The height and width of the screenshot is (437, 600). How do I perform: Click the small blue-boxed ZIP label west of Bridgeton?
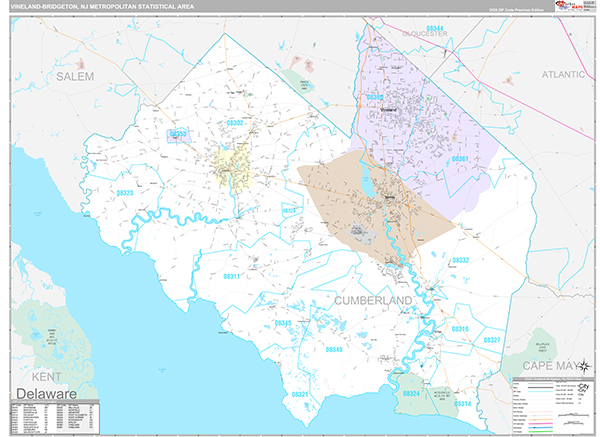click(178, 134)
